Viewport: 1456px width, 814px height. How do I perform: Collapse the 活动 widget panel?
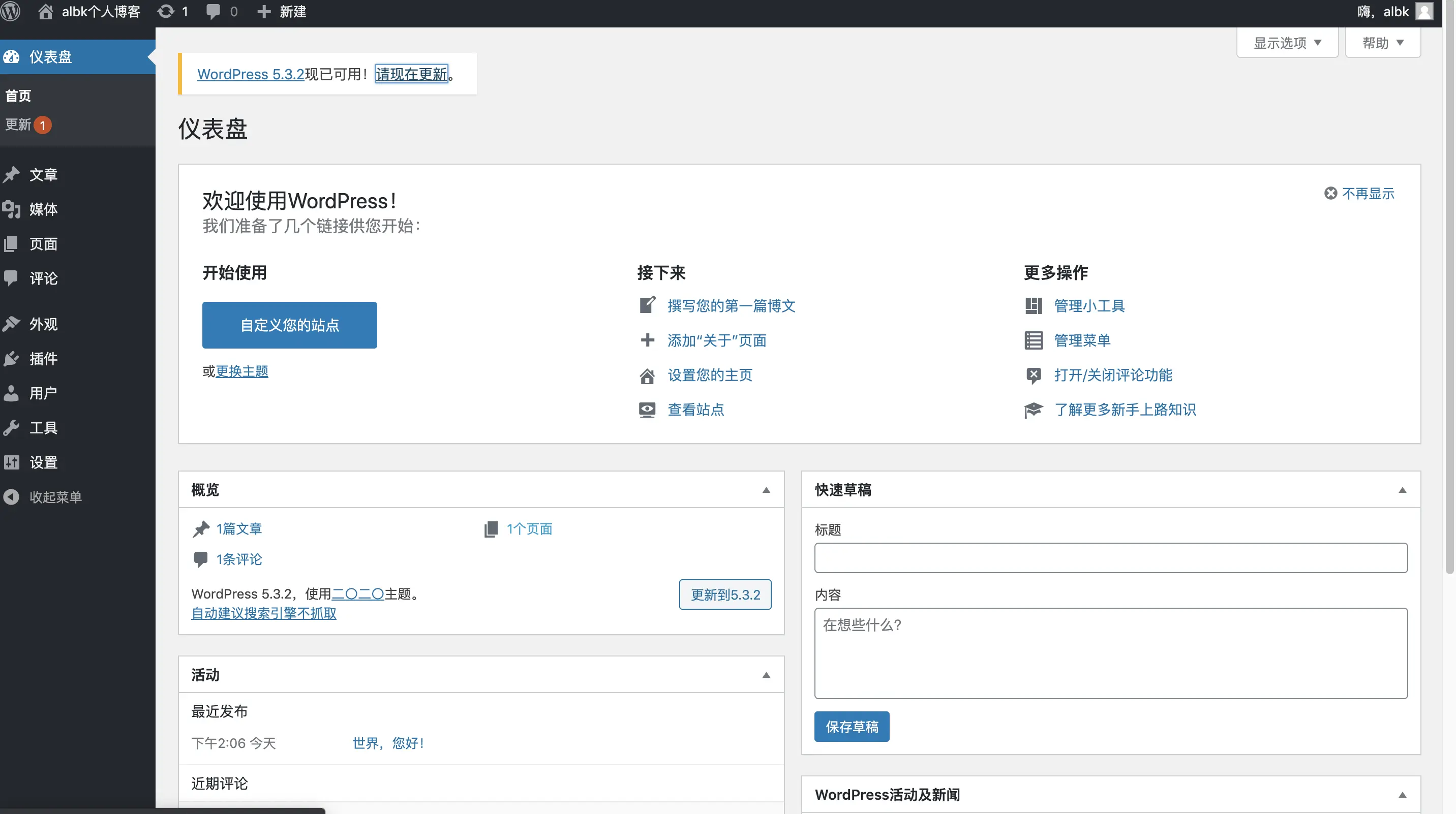(767, 675)
